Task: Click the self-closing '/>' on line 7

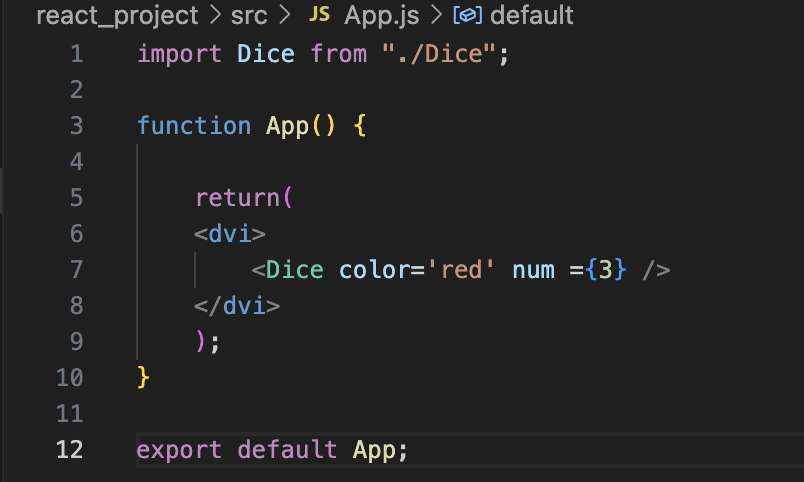Action: pos(656,270)
